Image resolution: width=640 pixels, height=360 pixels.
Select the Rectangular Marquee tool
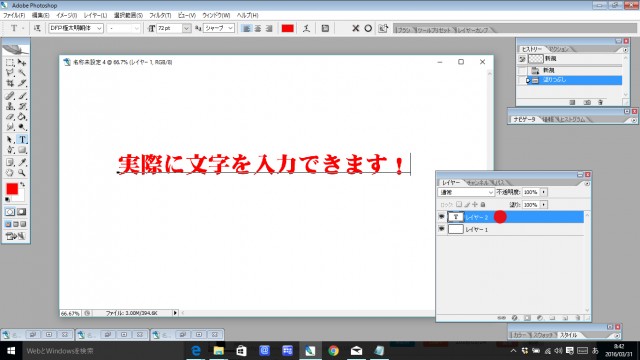click(10, 62)
